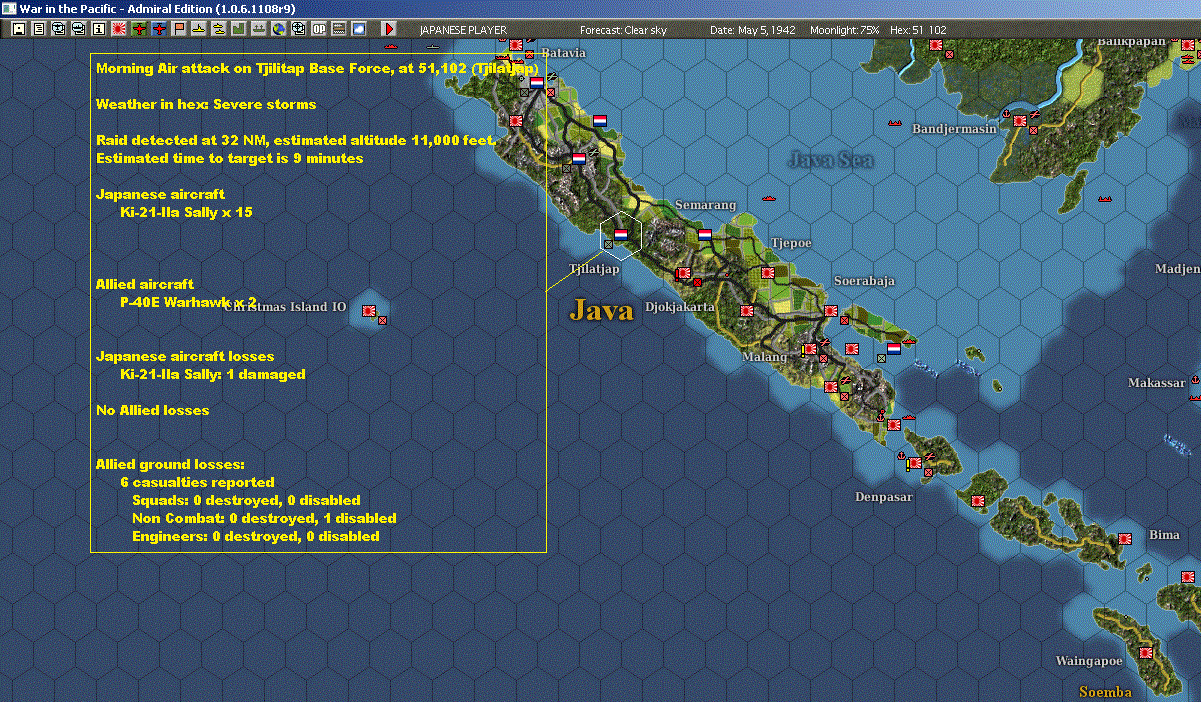1201x702 pixels.
Task: Click the info "i" toolbar button
Action: 99,30
